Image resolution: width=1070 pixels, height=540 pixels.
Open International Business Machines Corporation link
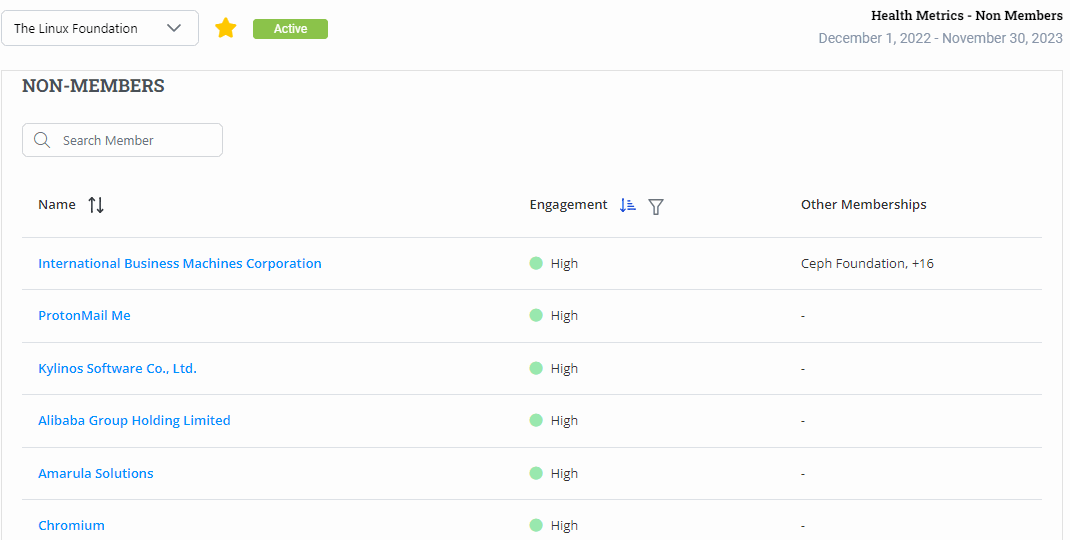(x=180, y=263)
